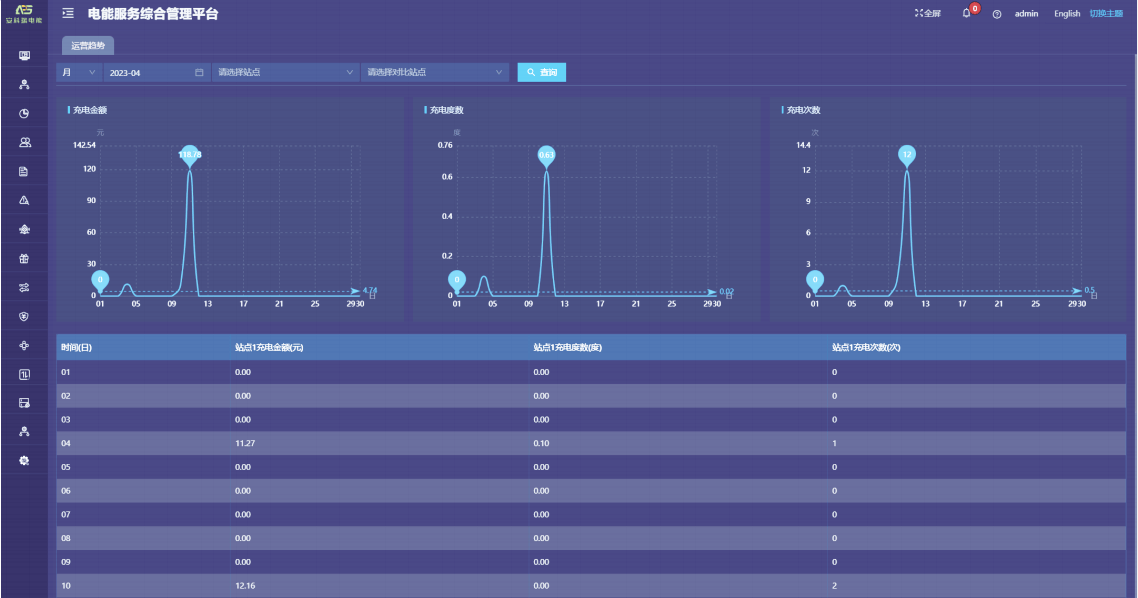Image resolution: width=1138 pixels, height=598 pixels.
Task: Open the pie chart sidebar icon
Action: pyautogui.click(x=24, y=113)
